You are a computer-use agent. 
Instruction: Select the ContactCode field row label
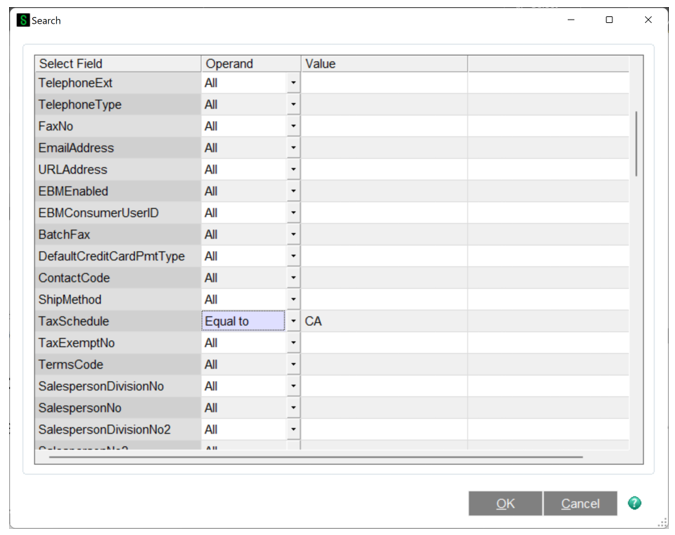pyautogui.click(x=118, y=278)
